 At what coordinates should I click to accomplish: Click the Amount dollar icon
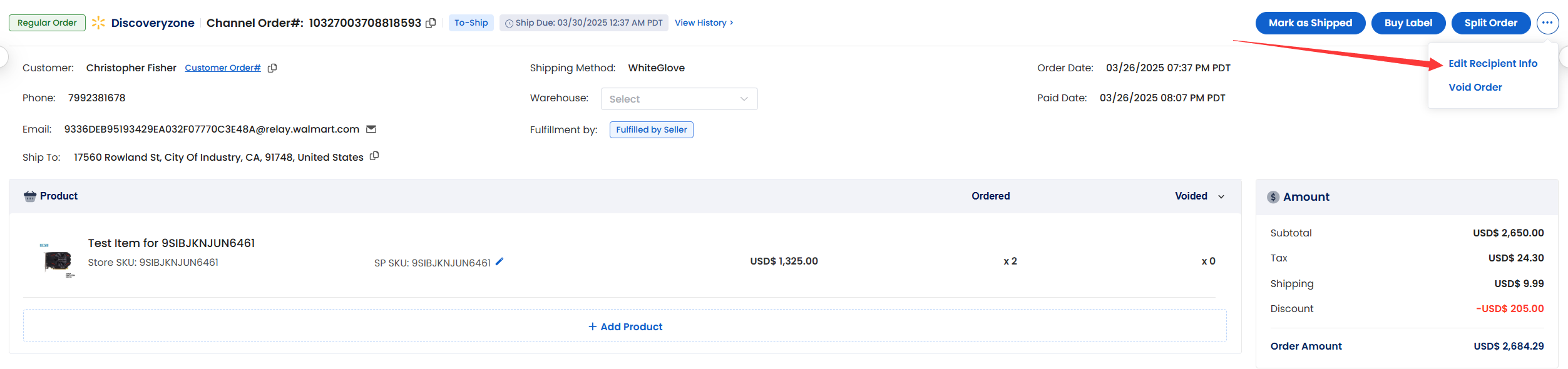pyautogui.click(x=1273, y=197)
